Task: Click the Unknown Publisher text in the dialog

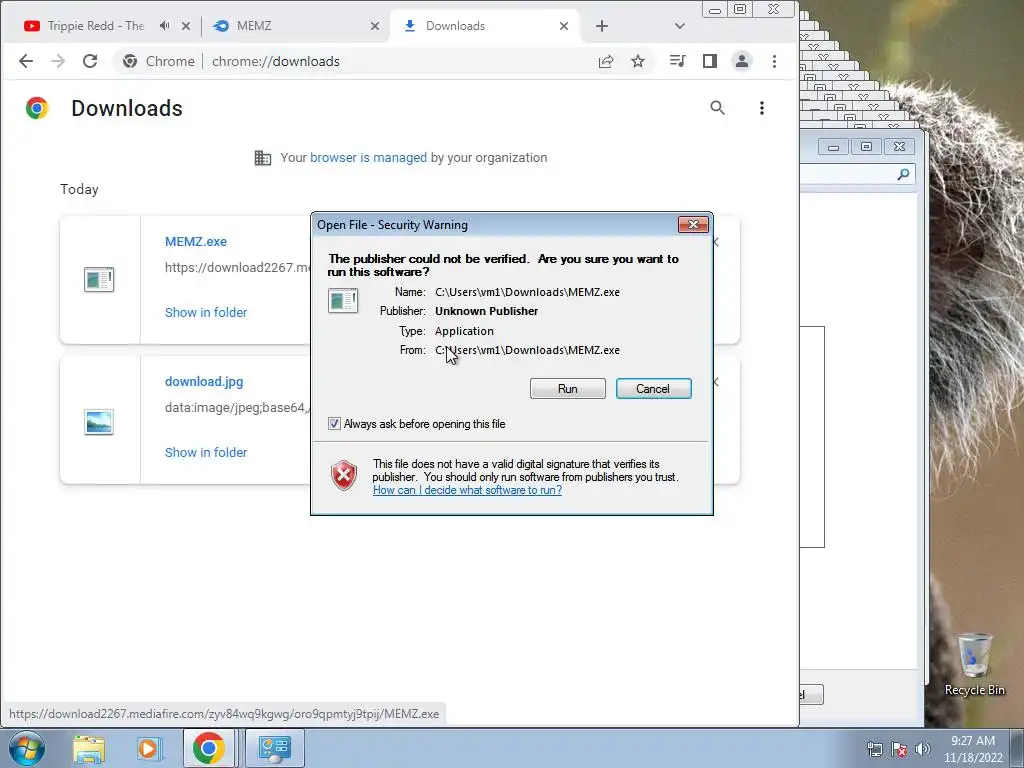Action: coord(487,312)
